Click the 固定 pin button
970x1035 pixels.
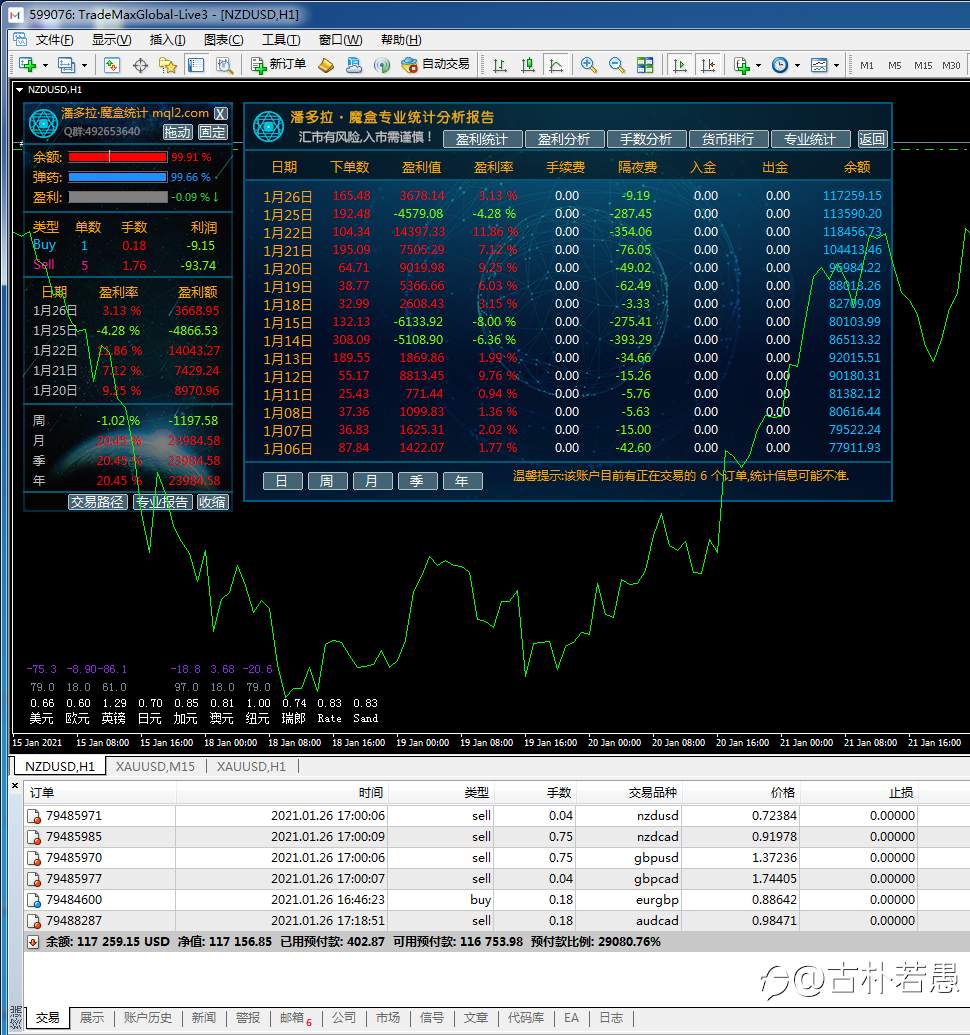tap(212, 132)
